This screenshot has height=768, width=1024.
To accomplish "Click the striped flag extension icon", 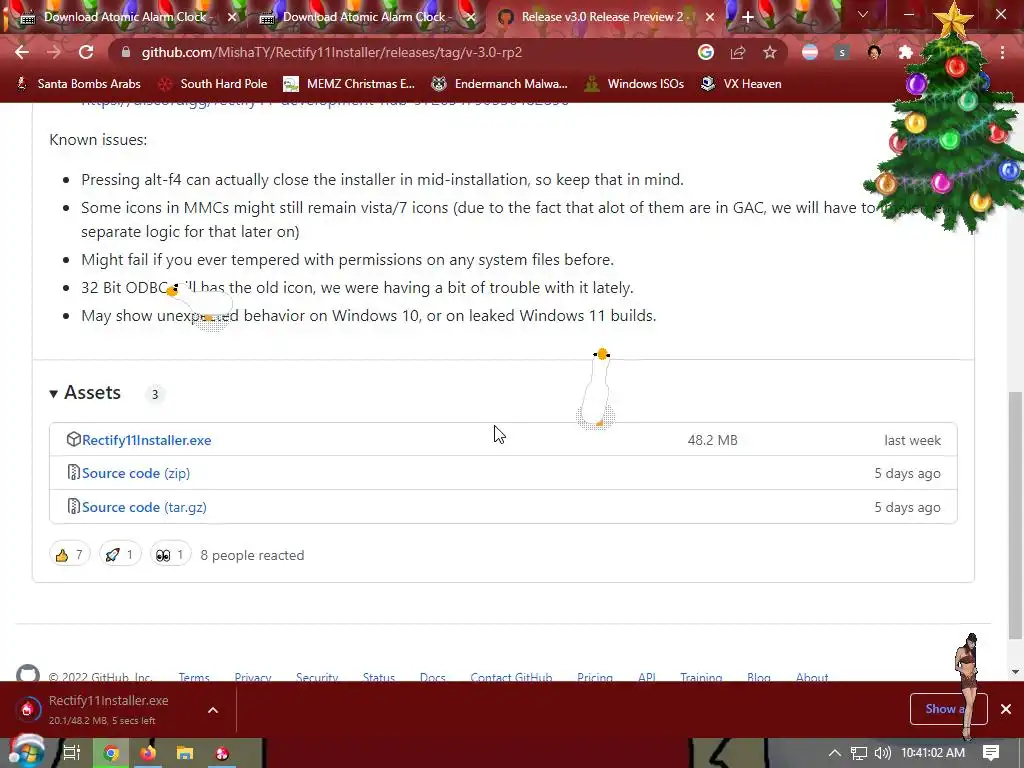I will click(x=810, y=52).
